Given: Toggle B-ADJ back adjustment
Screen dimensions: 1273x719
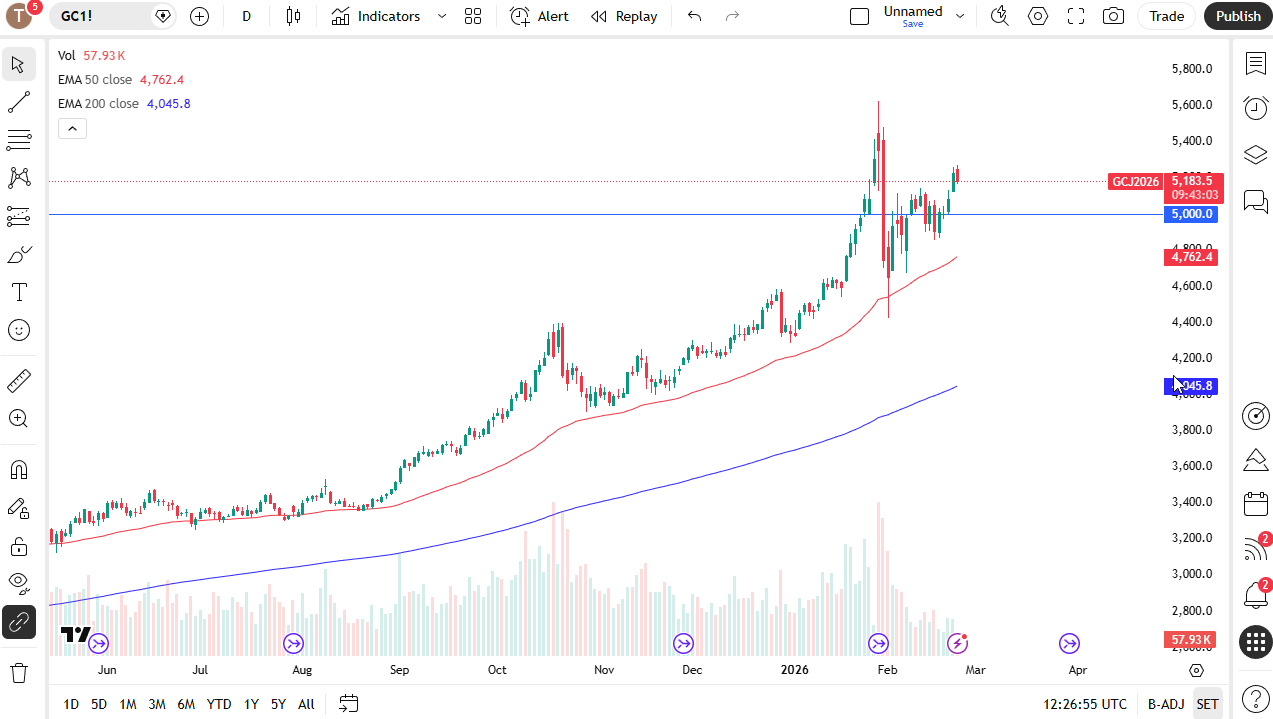Looking at the screenshot, I should point(1166,704).
